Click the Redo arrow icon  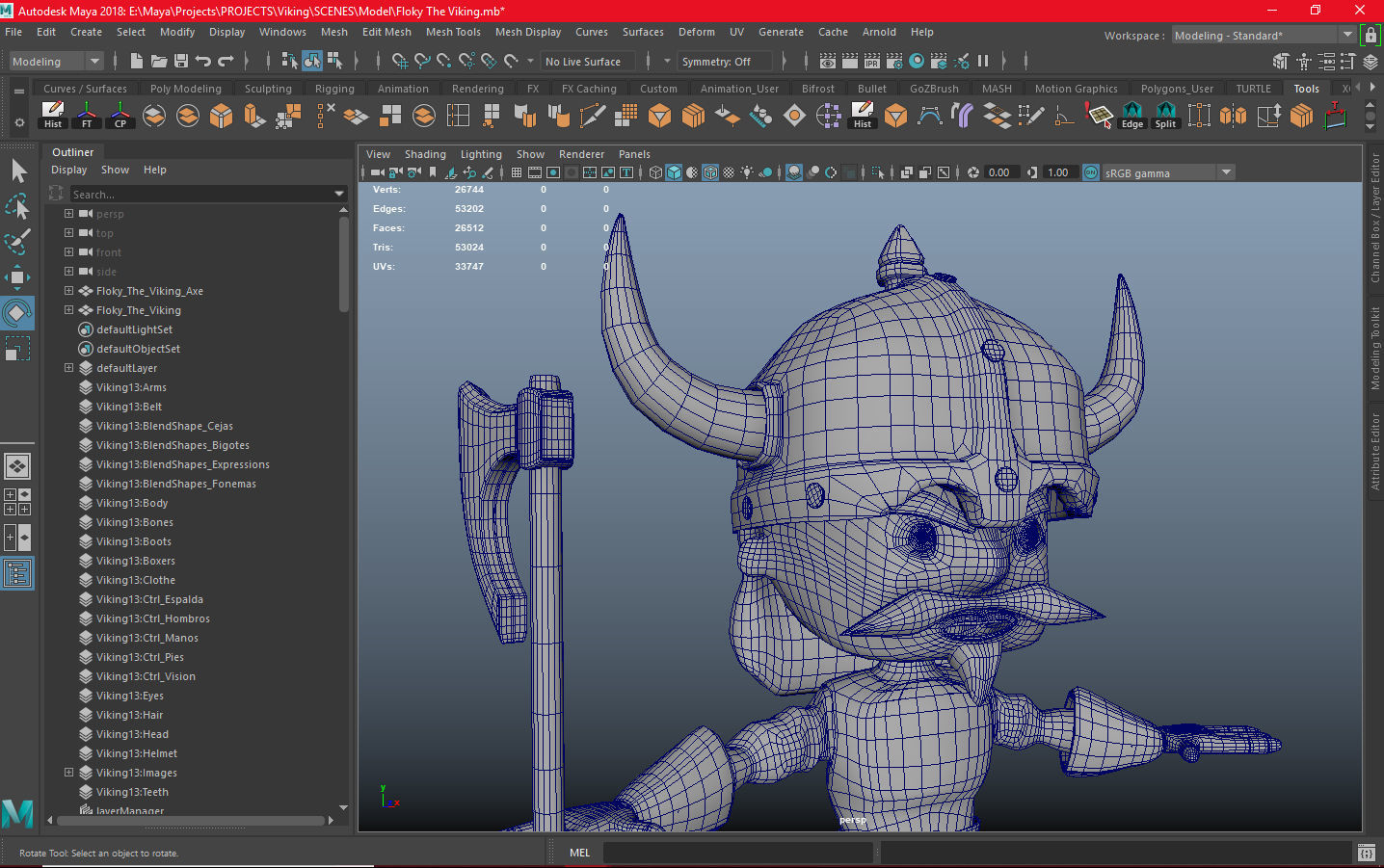[226, 61]
